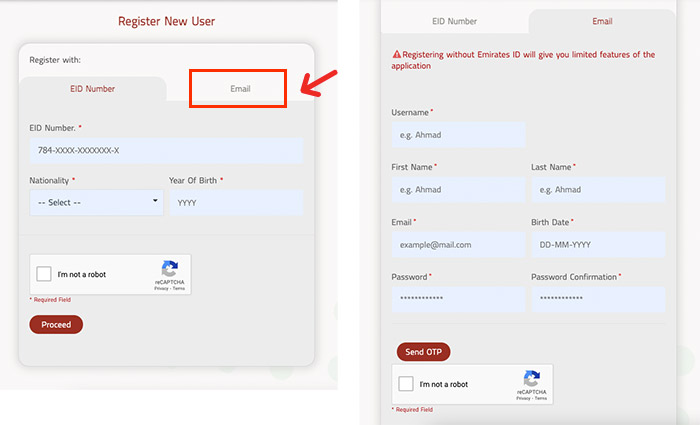Click the Last Name input field
The height and width of the screenshot is (425, 700).
[598, 190]
